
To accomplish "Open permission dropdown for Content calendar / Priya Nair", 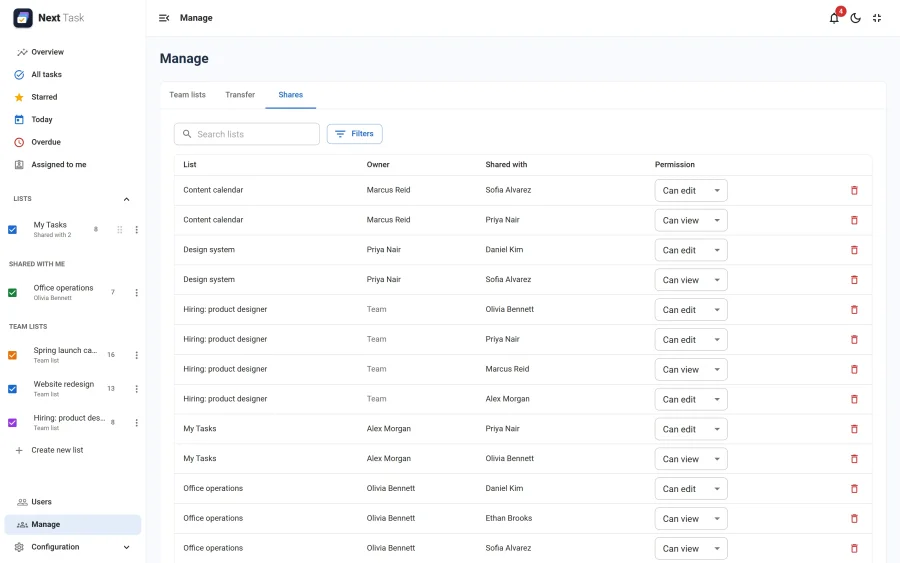I will click(x=691, y=220).
